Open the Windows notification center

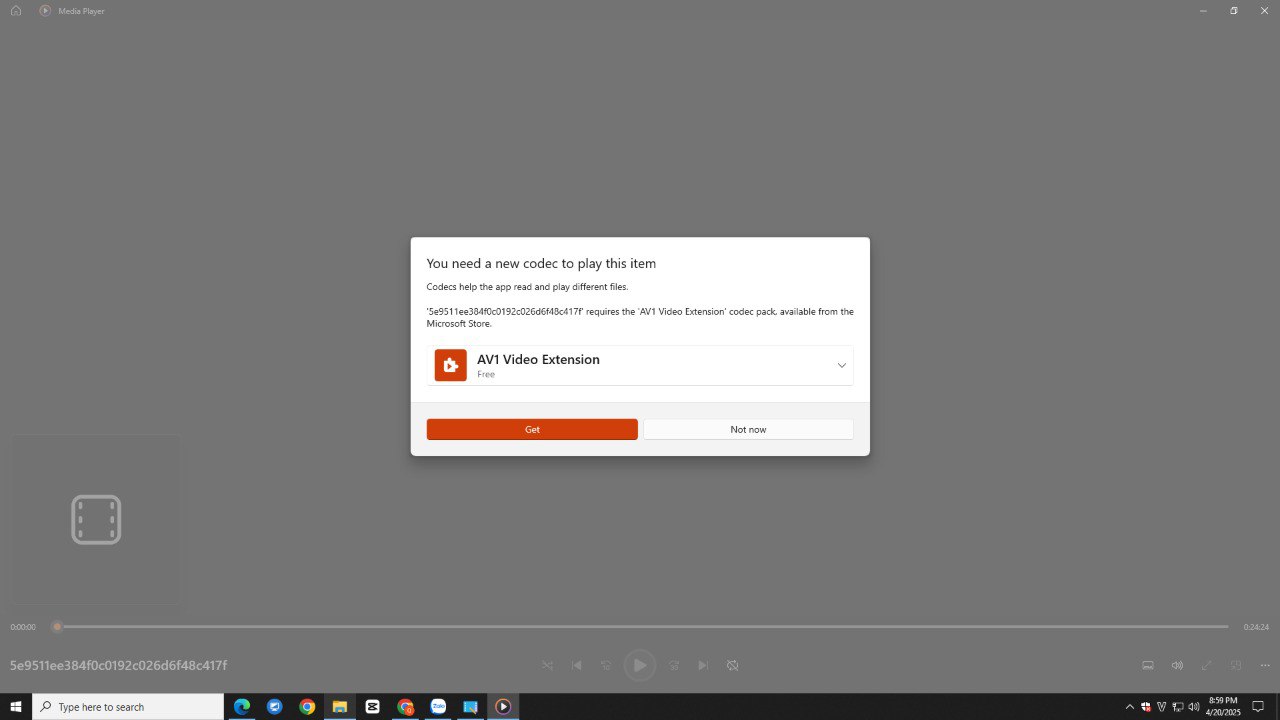pyautogui.click(x=1259, y=706)
